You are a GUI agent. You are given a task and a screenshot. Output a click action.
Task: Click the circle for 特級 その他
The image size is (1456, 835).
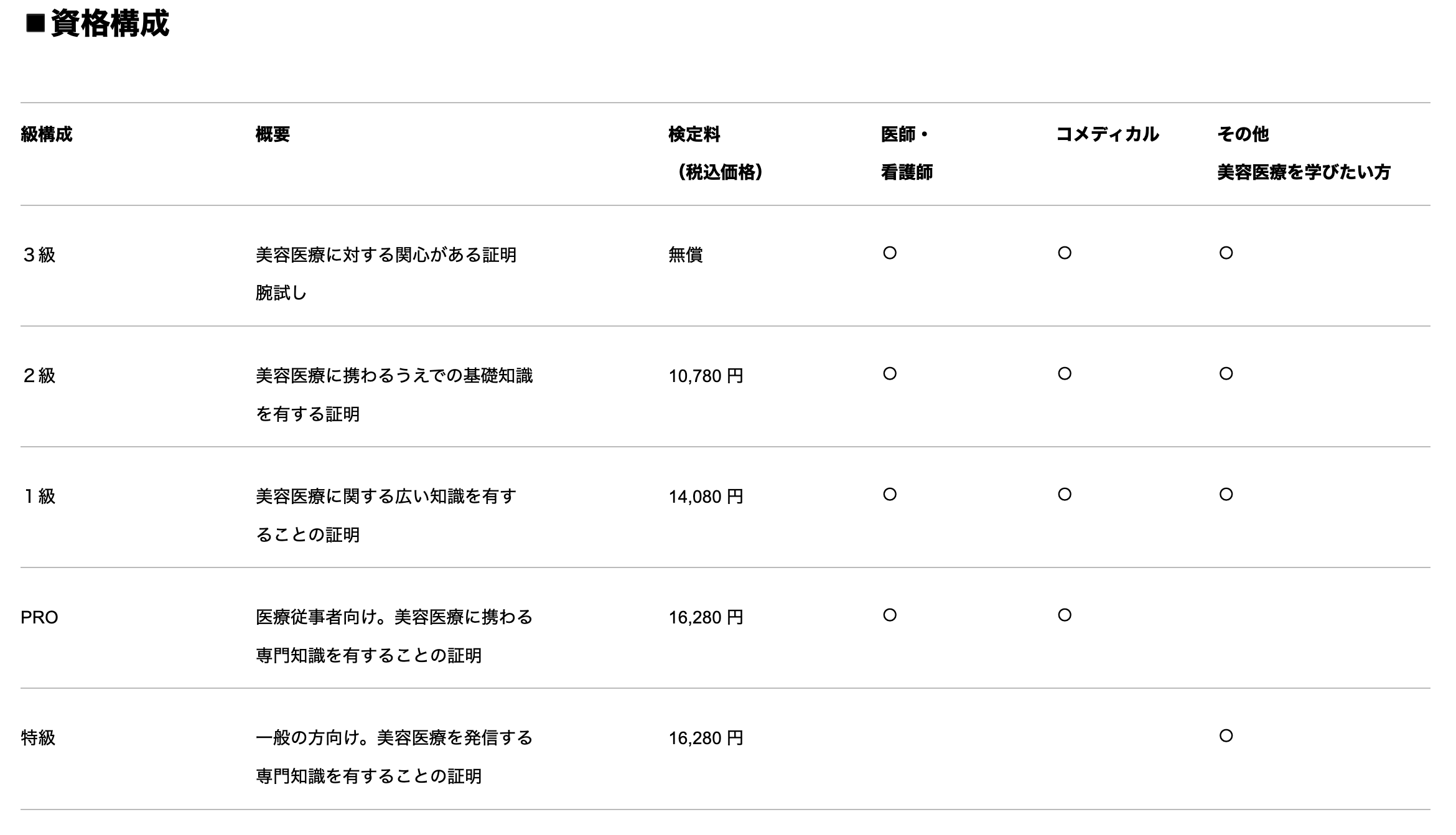(x=1226, y=736)
